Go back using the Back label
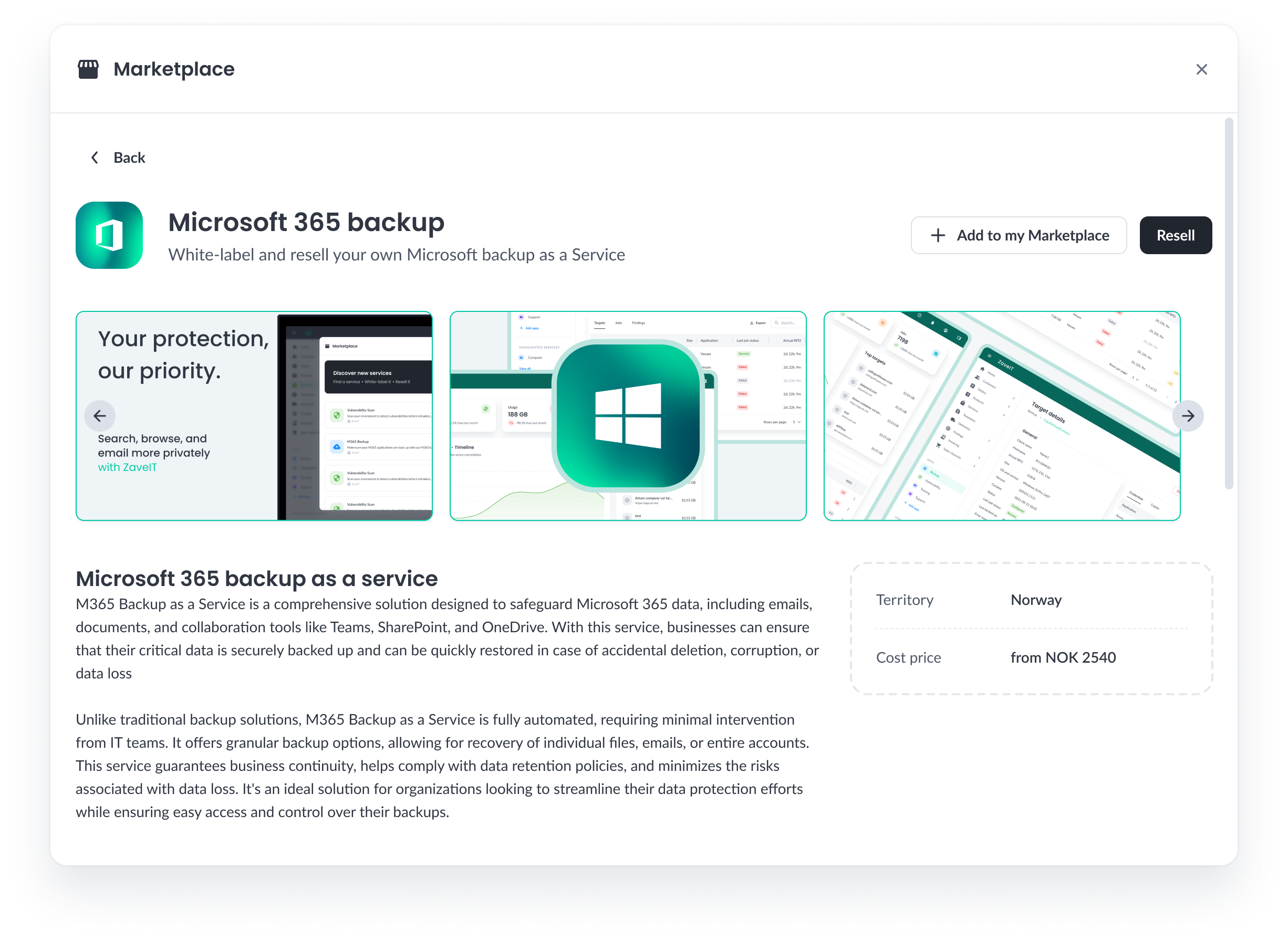This screenshot has width=1288, height=941. click(129, 158)
